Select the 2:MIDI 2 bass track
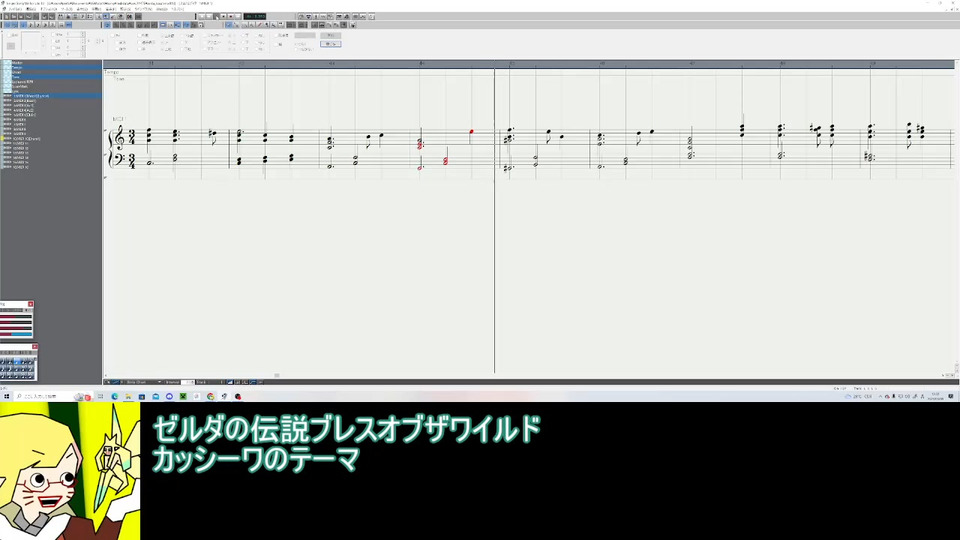Screen dimensions: 960x540 (51, 101)
